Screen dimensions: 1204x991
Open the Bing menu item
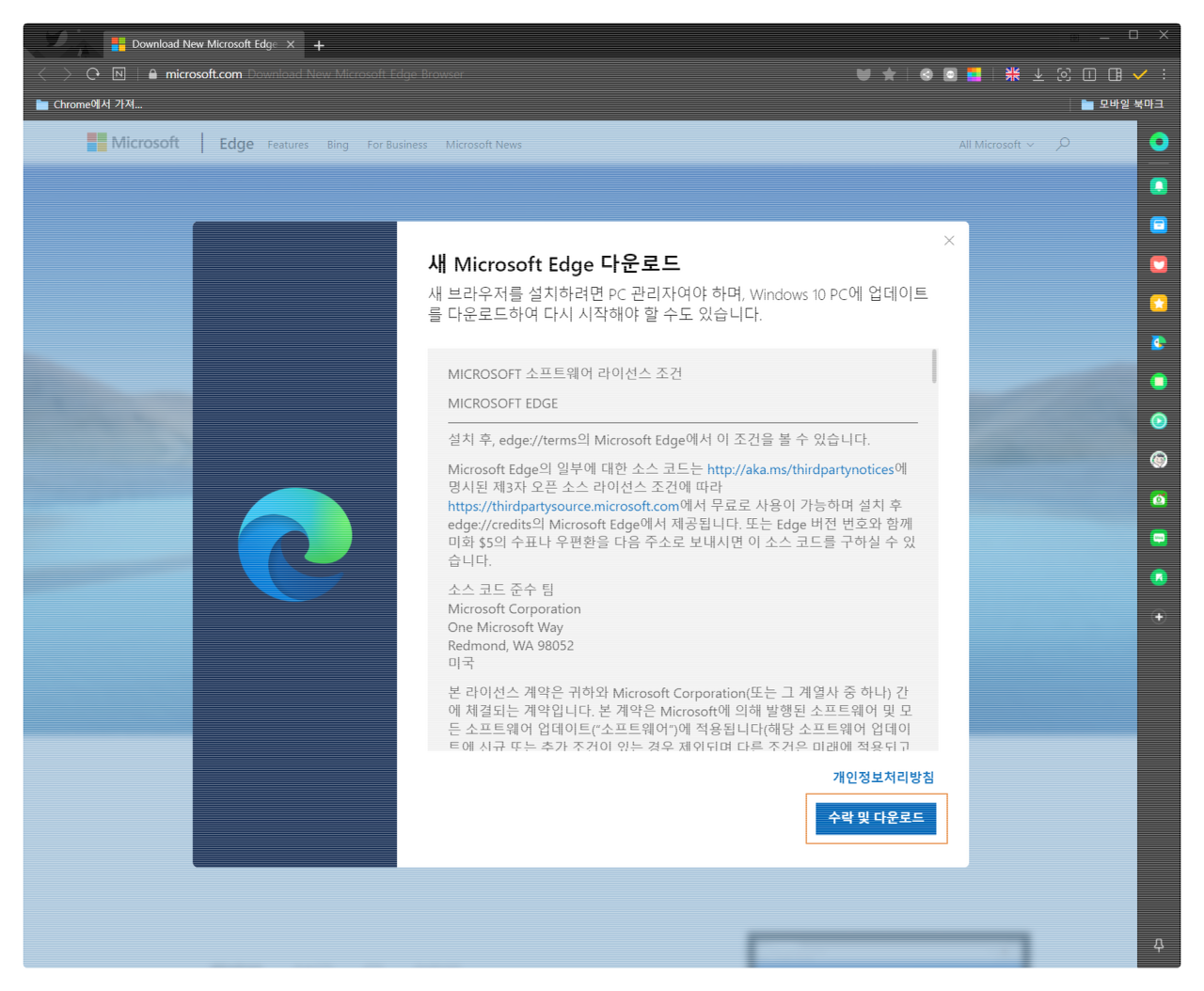[x=338, y=145]
